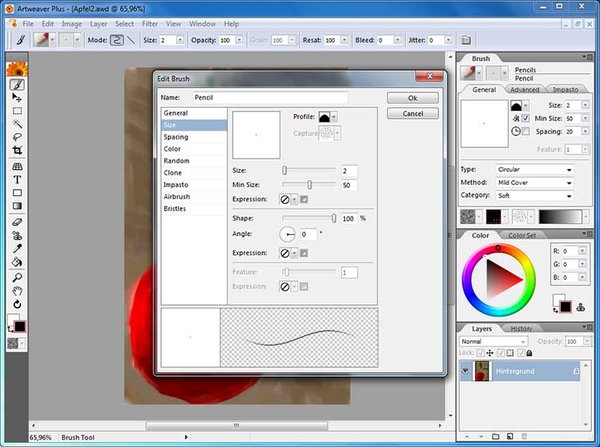The image size is (600, 447).
Task: Select the Hand pan tool
Action: point(17,290)
